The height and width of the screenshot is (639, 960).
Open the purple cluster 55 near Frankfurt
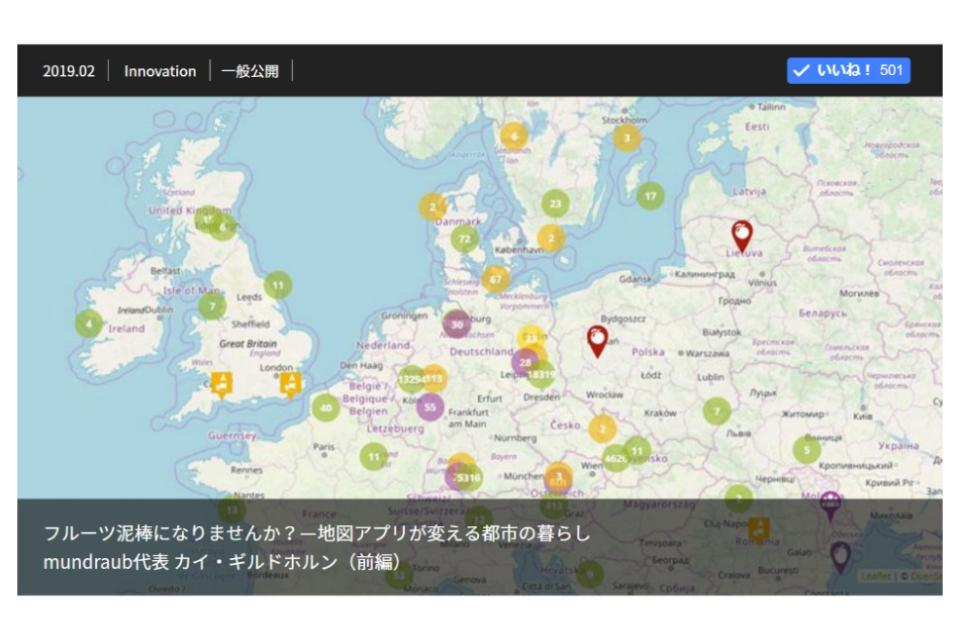pos(430,407)
